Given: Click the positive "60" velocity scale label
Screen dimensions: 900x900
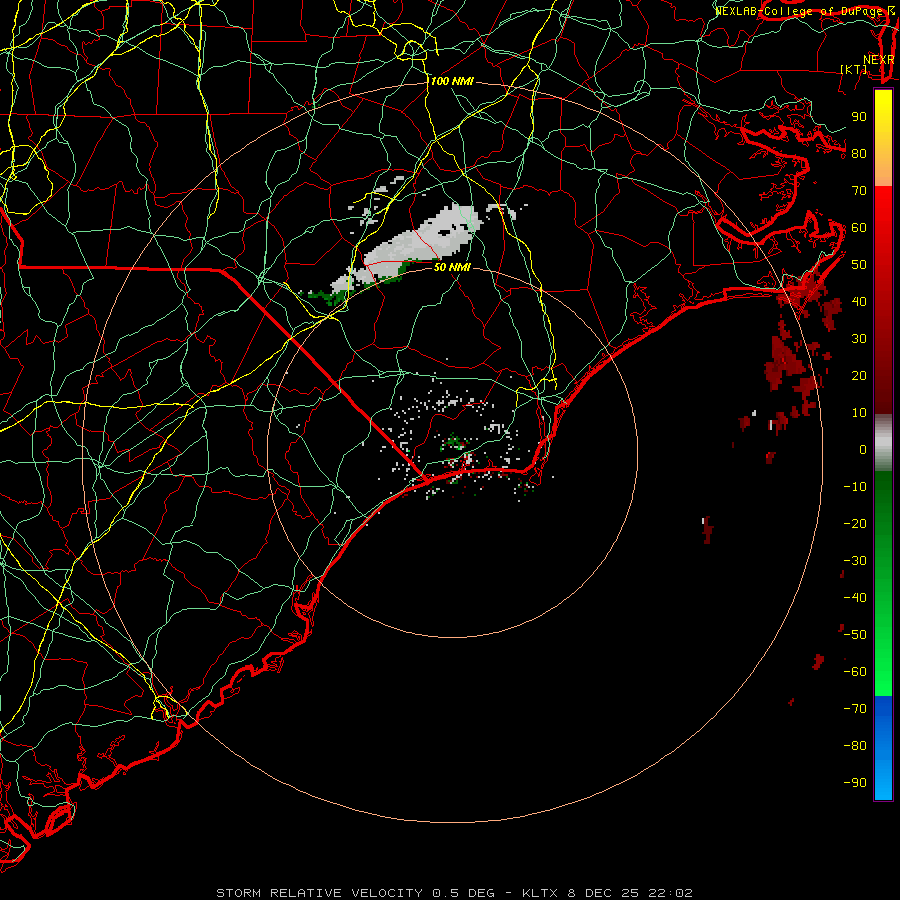Looking at the screenshot, I should 859,228.
